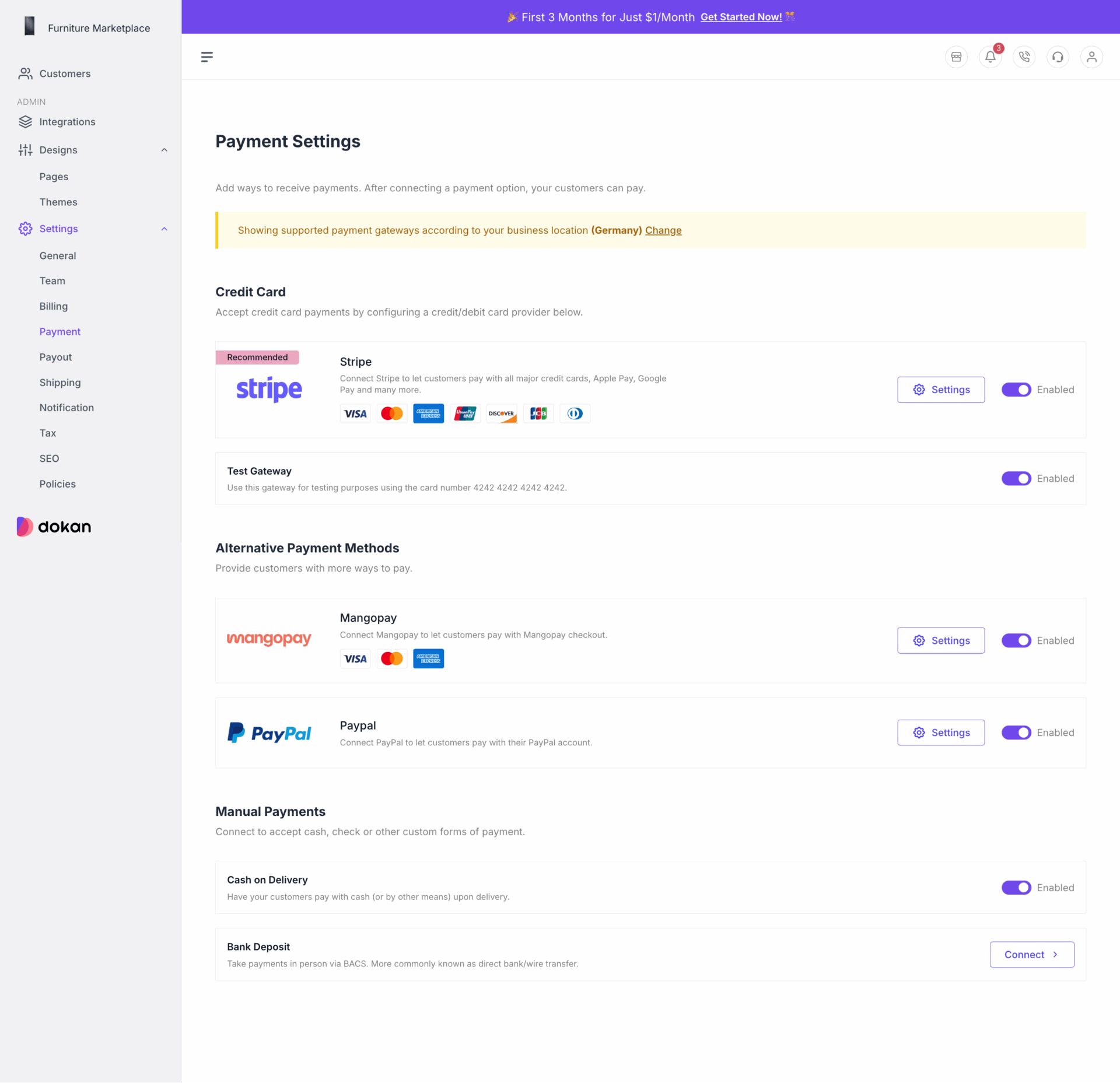Click the phone support icon
Screen dimensions: 1120x1083
click(1024, 56)
